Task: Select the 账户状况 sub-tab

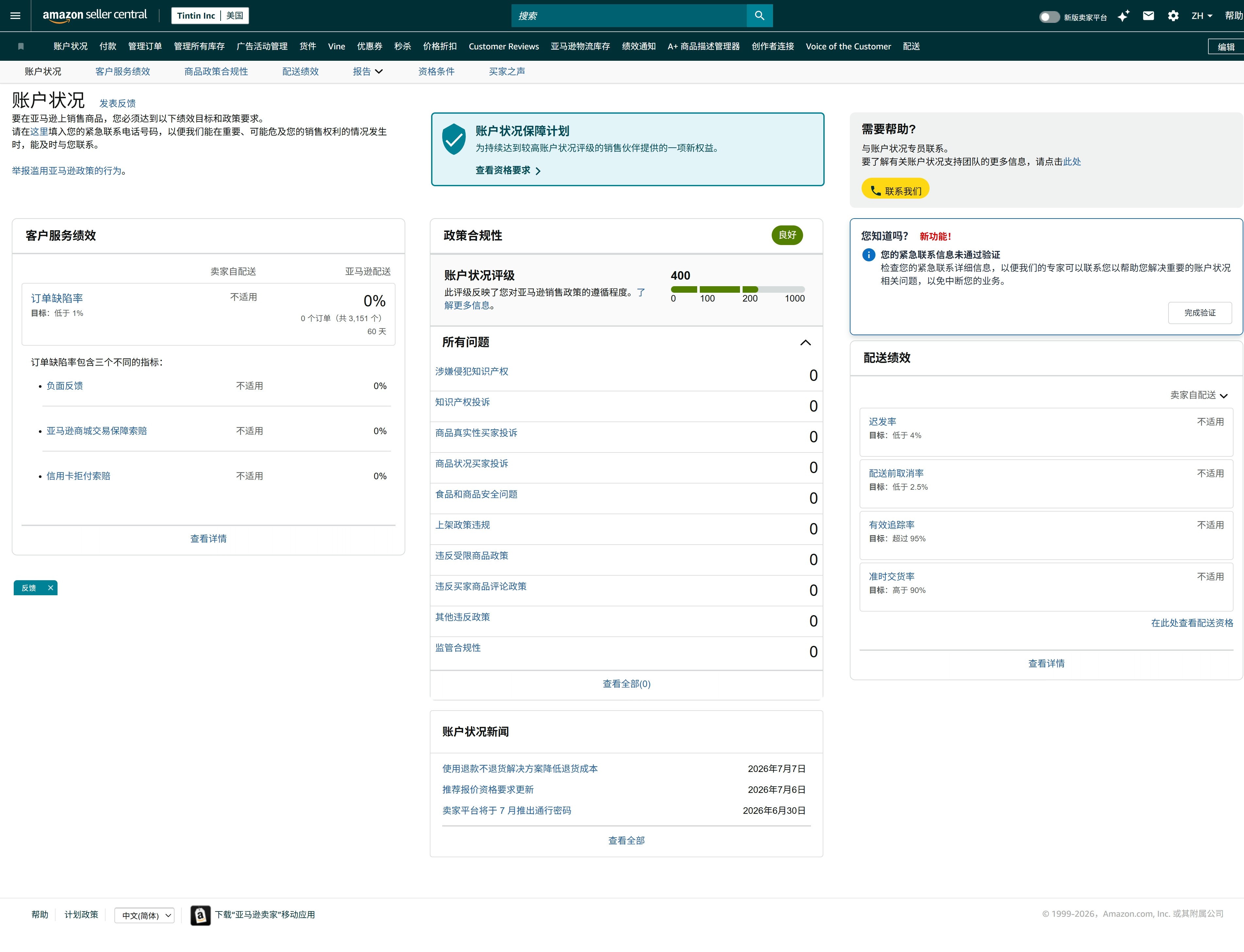Action: [43, 72]
